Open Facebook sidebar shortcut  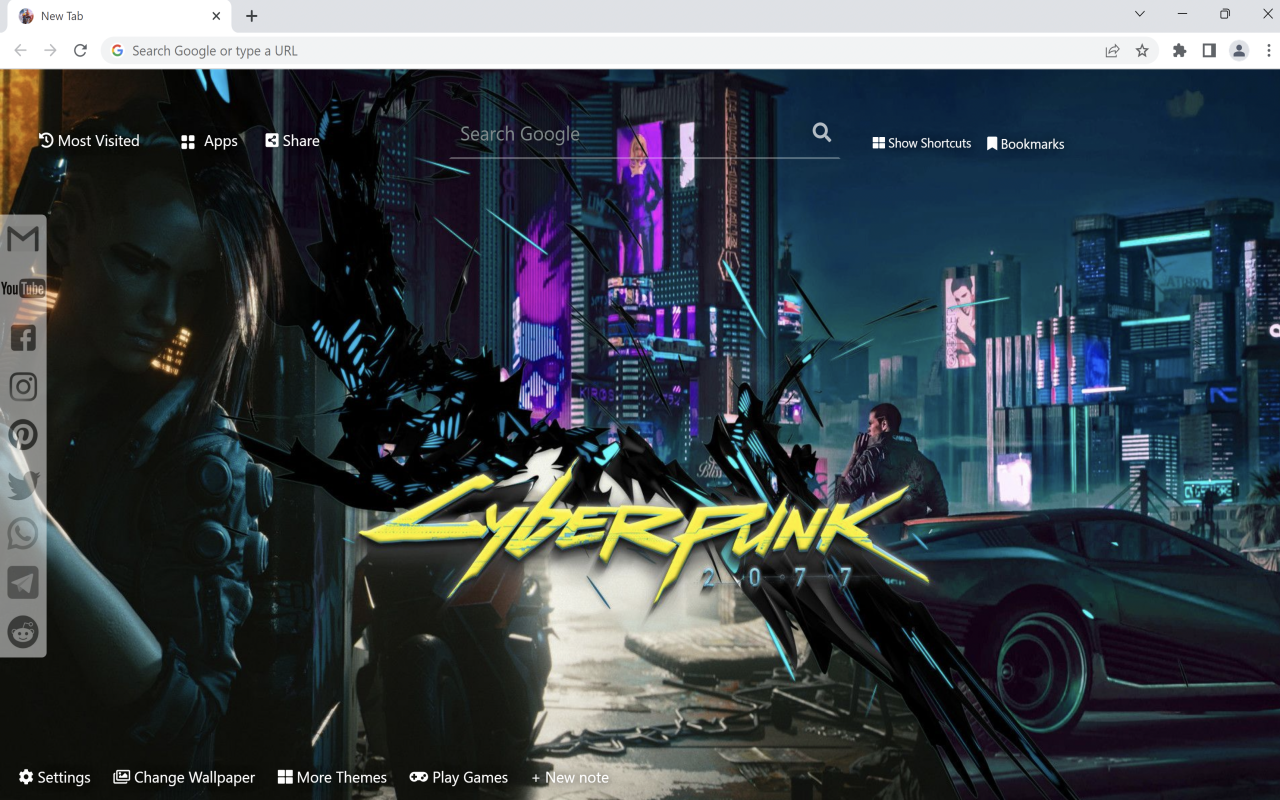coord(23,338)
